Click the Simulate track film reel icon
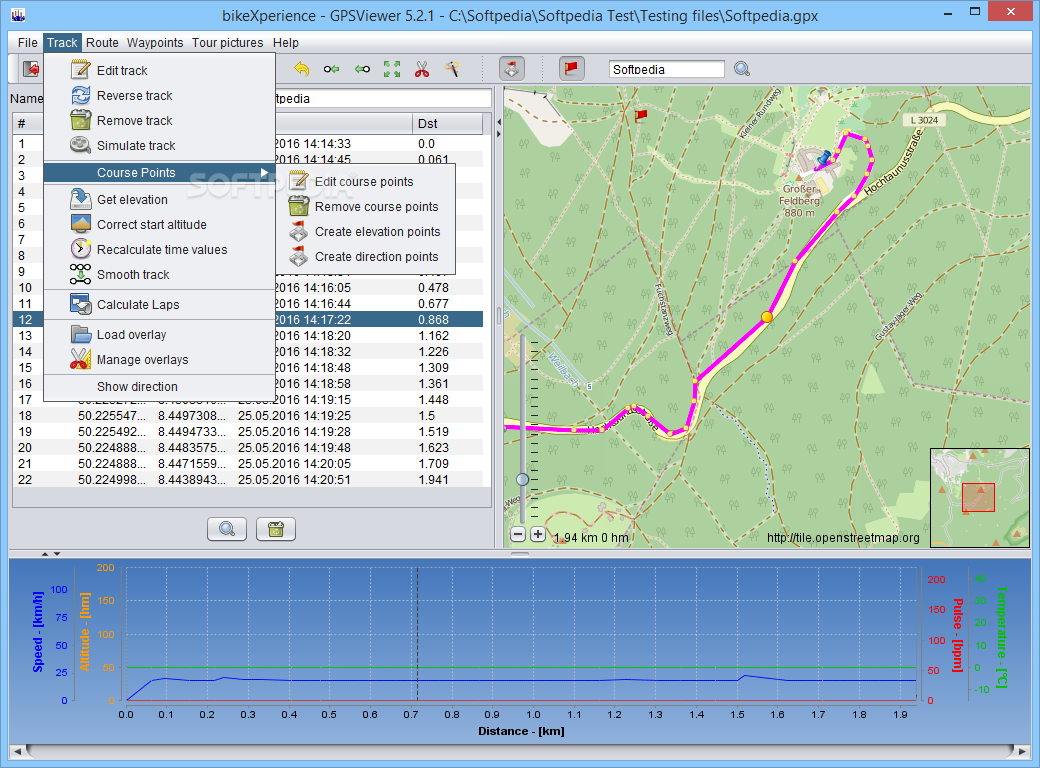This screenshot has width=1040, height=768. click(80, 145)
